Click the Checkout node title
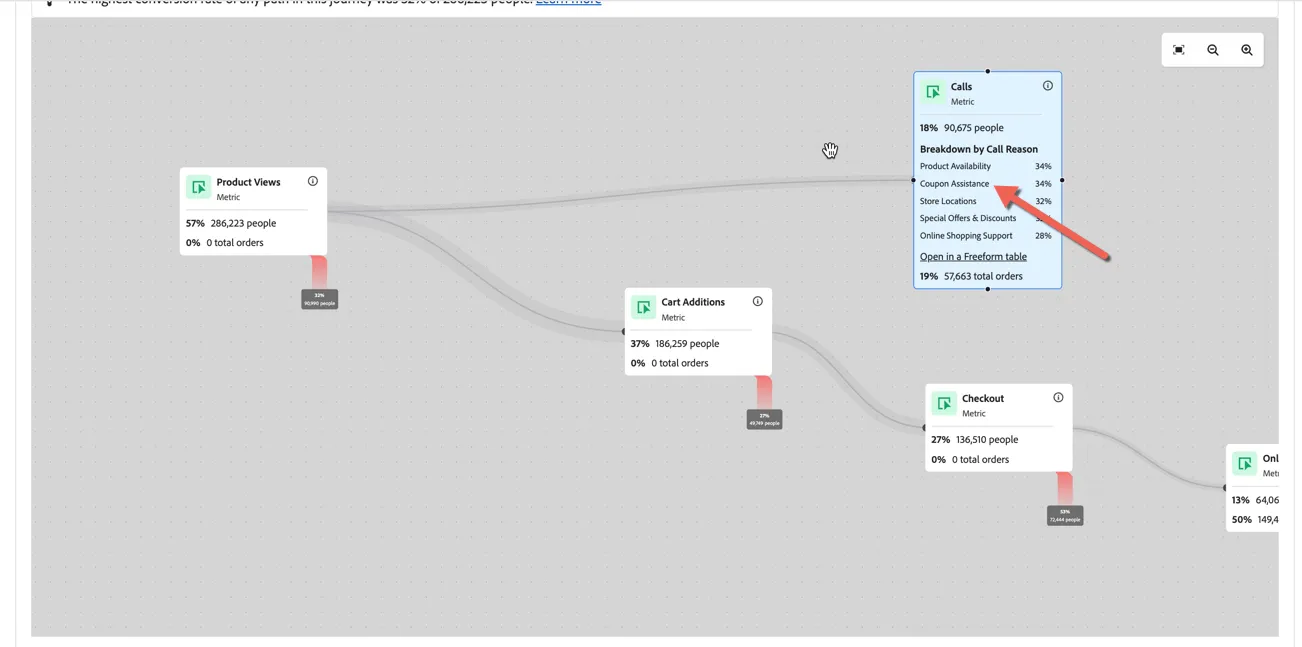 pyautogui.click(x=983, y=398)
